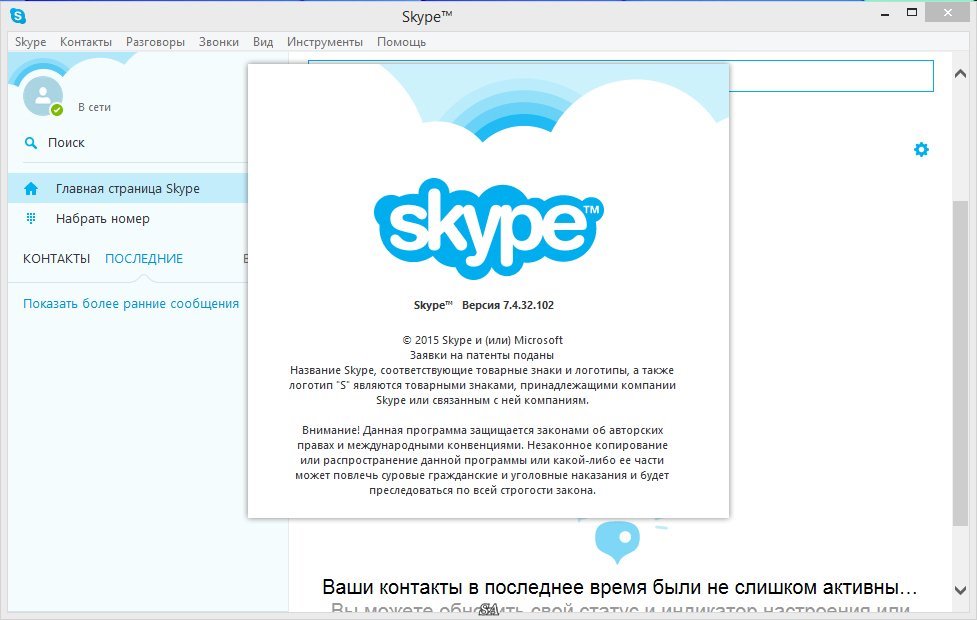Open the Контакты menu
This screenshot has width=977, height=620.
(x=86, y=42)
